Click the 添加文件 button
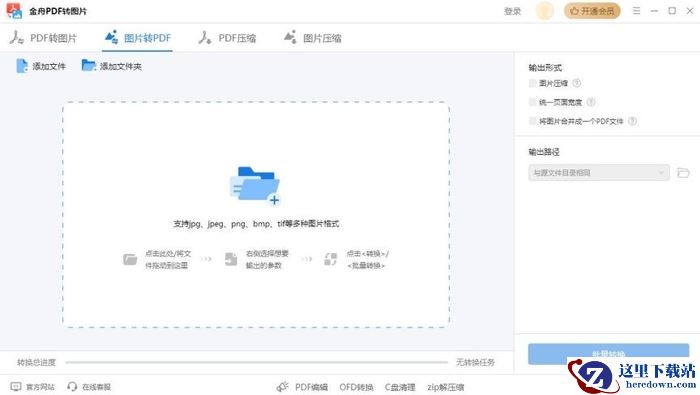 pos(41,66)
